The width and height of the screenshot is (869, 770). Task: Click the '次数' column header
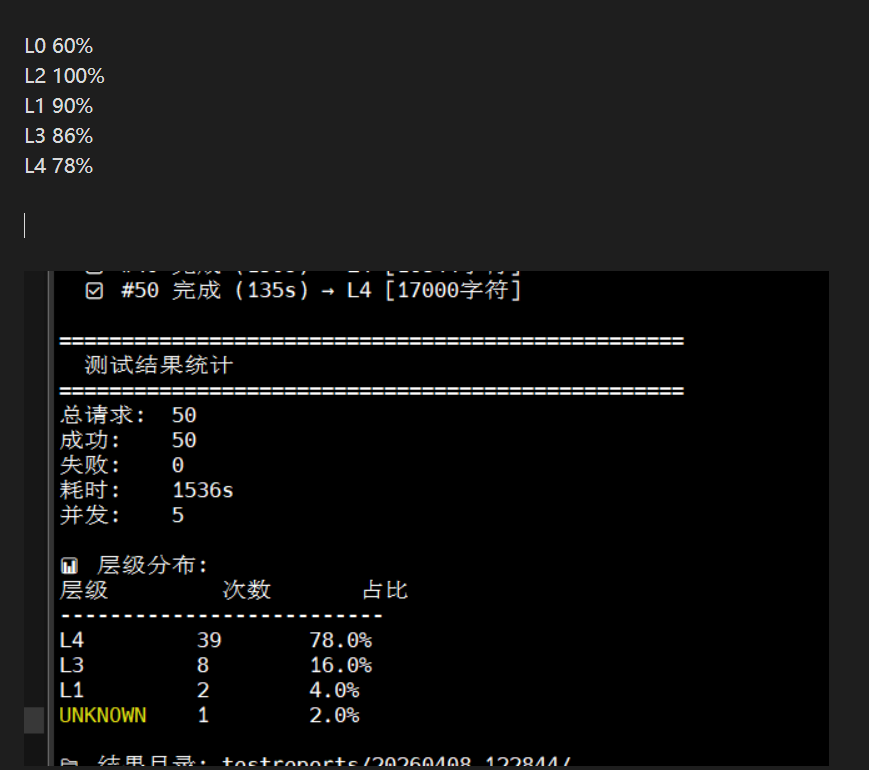[247, 590]
